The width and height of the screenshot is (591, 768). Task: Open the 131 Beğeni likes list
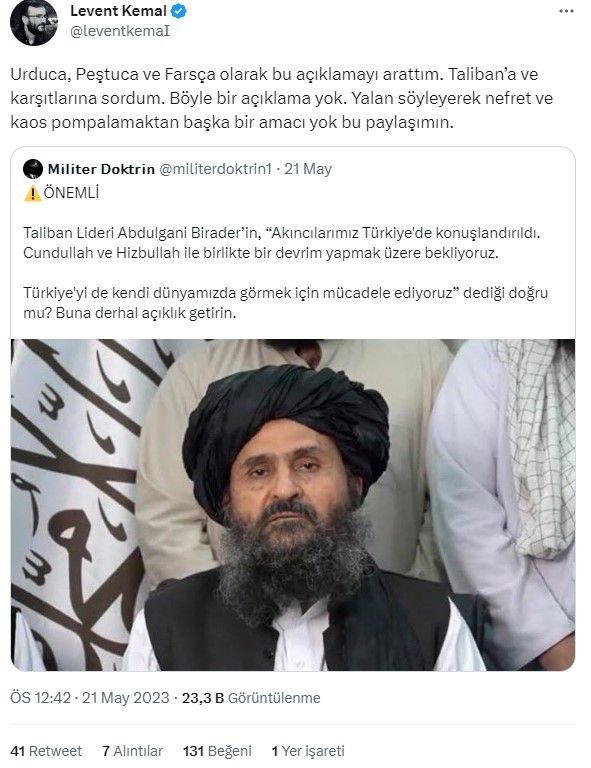[217, 751]
